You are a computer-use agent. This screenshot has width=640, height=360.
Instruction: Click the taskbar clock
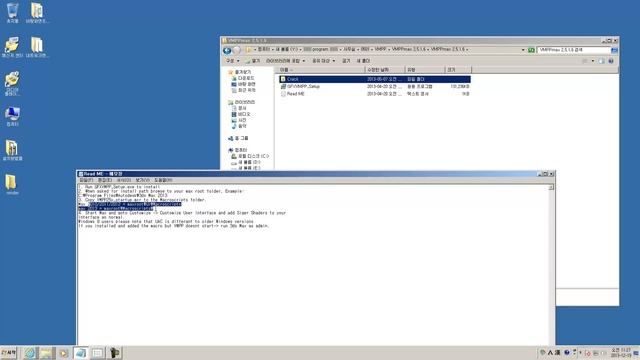(621, 353)
